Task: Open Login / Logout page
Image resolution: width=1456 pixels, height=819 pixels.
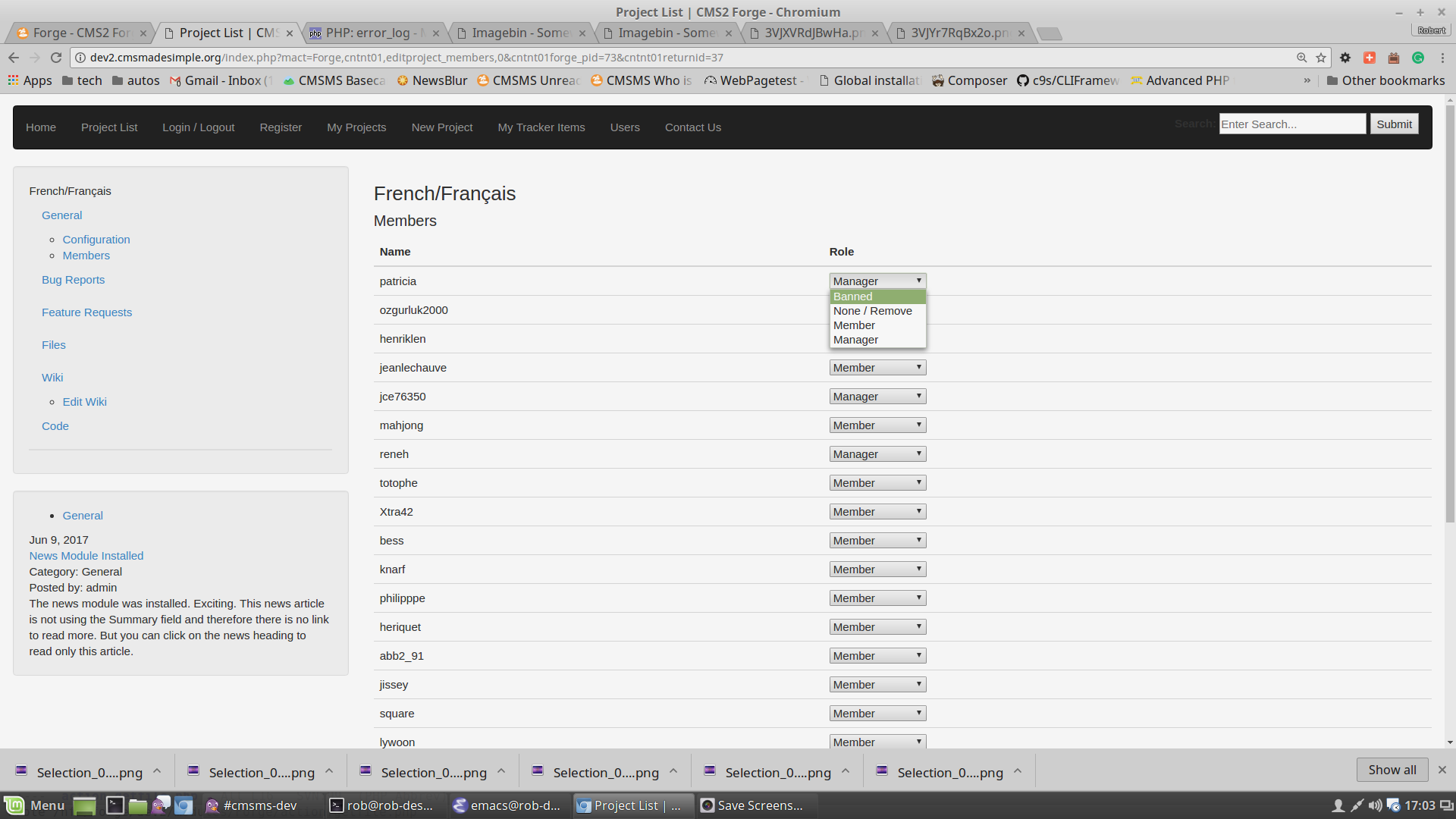Action: pos(199,127)
